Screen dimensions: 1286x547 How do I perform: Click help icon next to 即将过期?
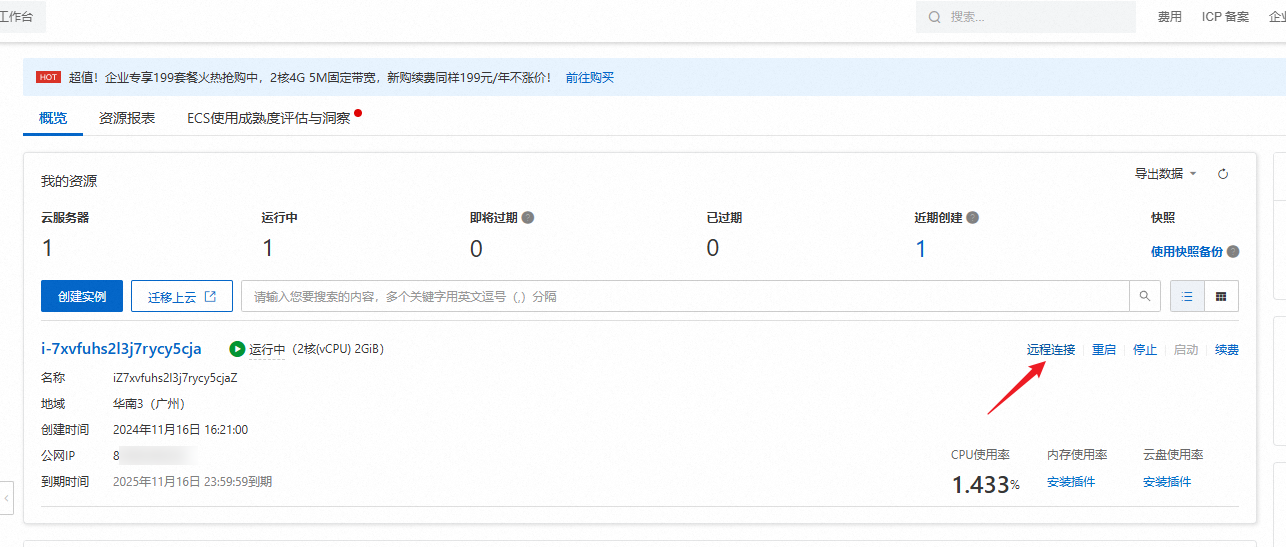click(528, 217)
